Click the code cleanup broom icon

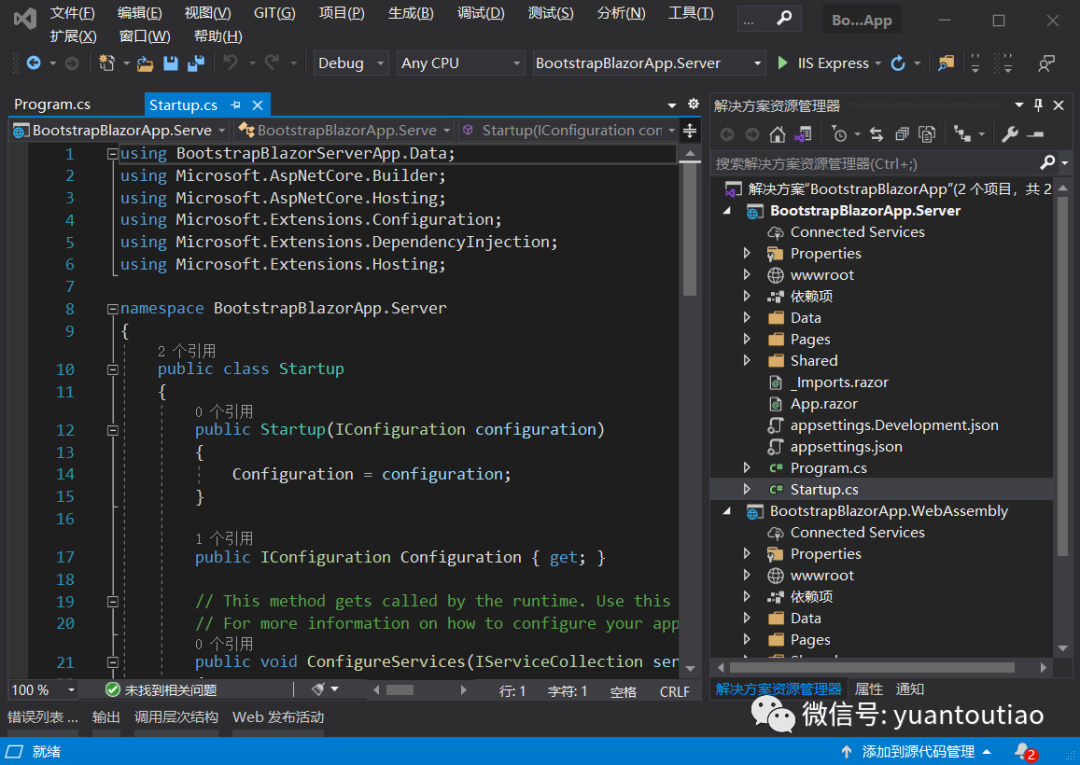tap(318, 689)
